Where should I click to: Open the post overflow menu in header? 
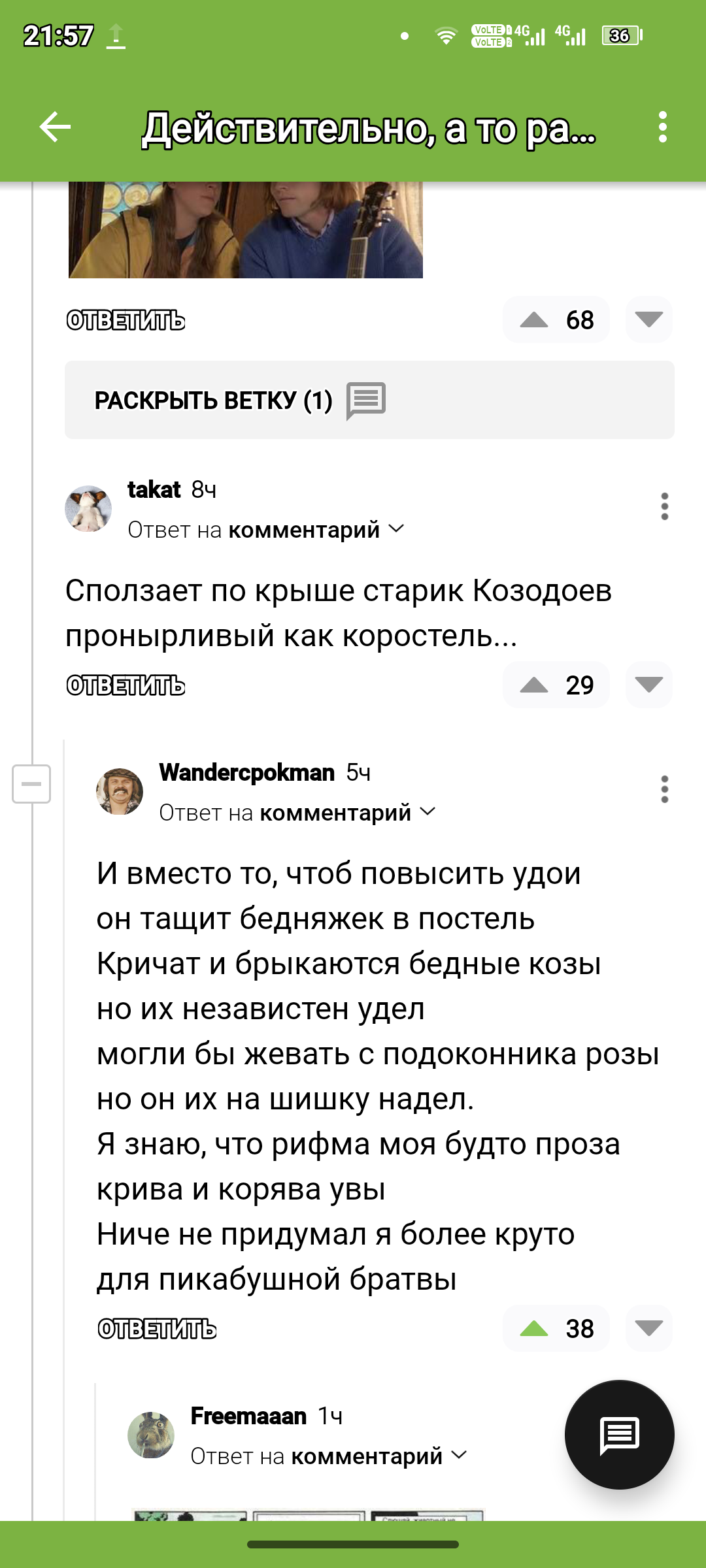pyautogui.click(x=662, y=127)
